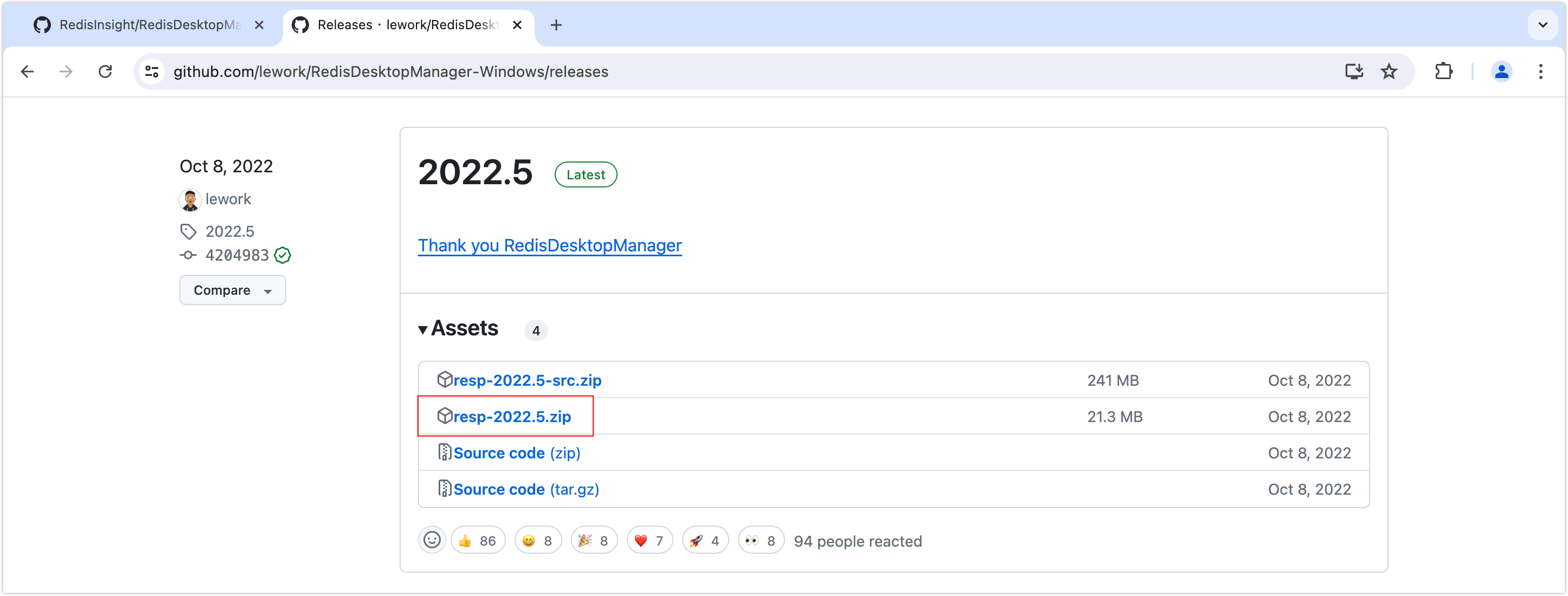Open site information icon in address bar

pos(152,72)
